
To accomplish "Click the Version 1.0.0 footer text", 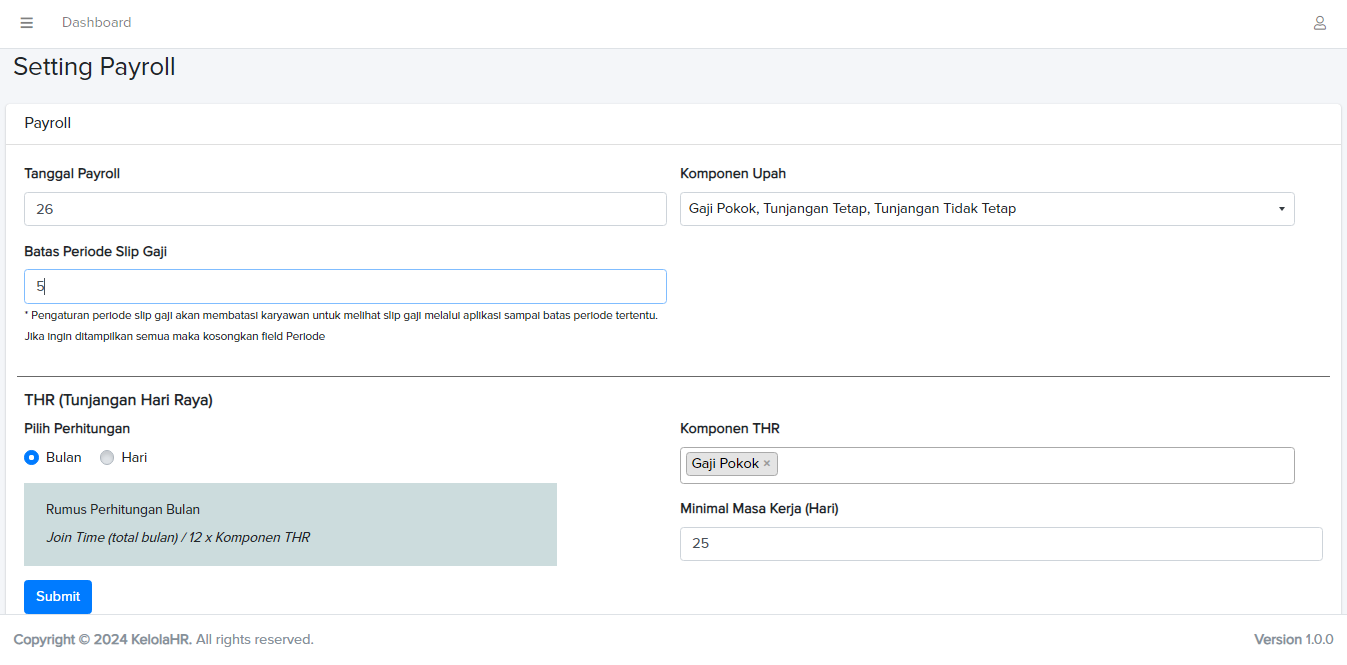I will coord(1293,640).
